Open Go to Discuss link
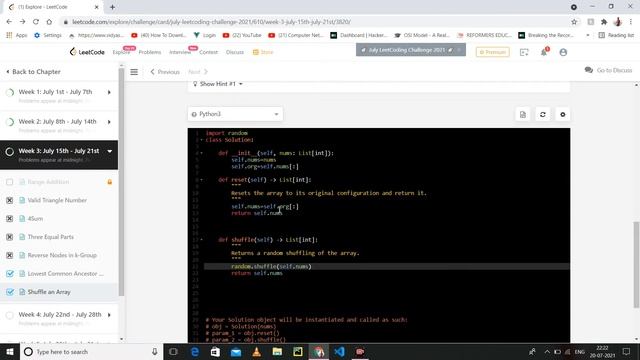This screenshot has width=640, height=360. (x=609, y=70)
